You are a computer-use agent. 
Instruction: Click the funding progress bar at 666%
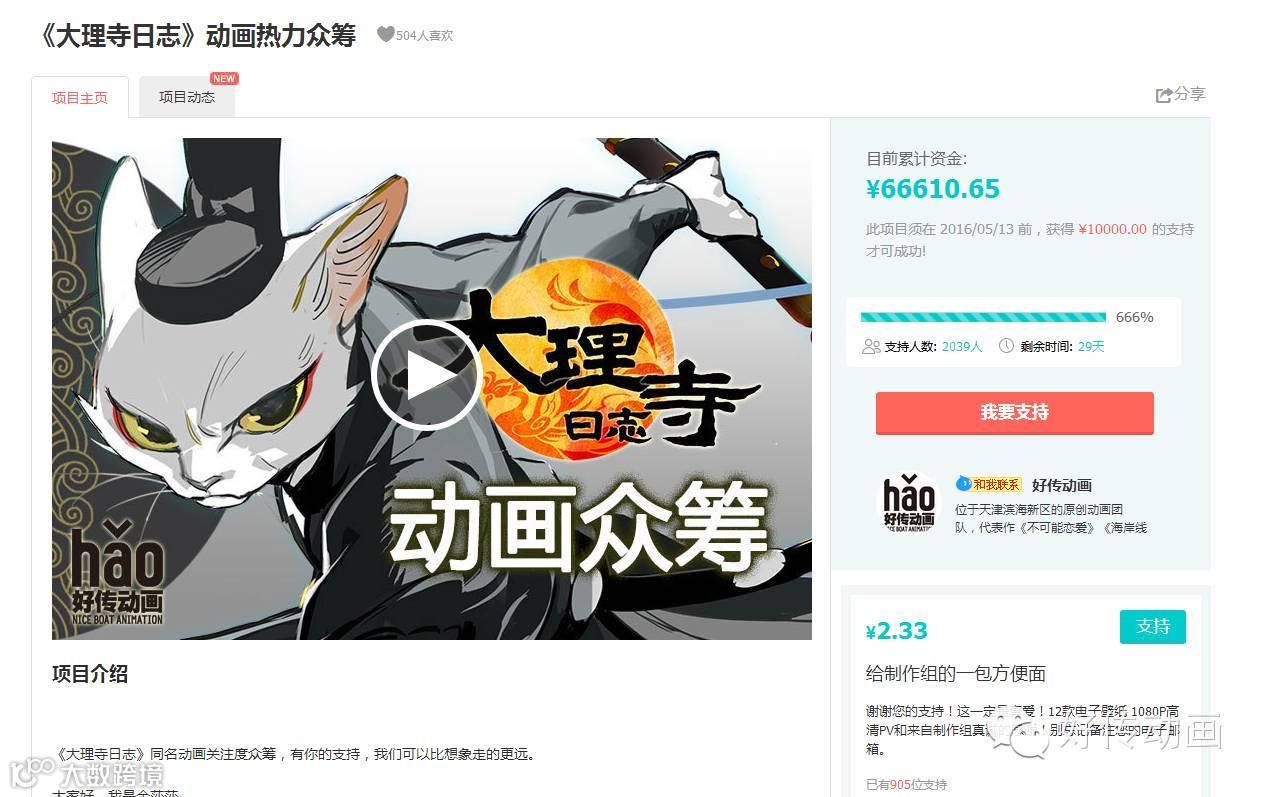983,317
